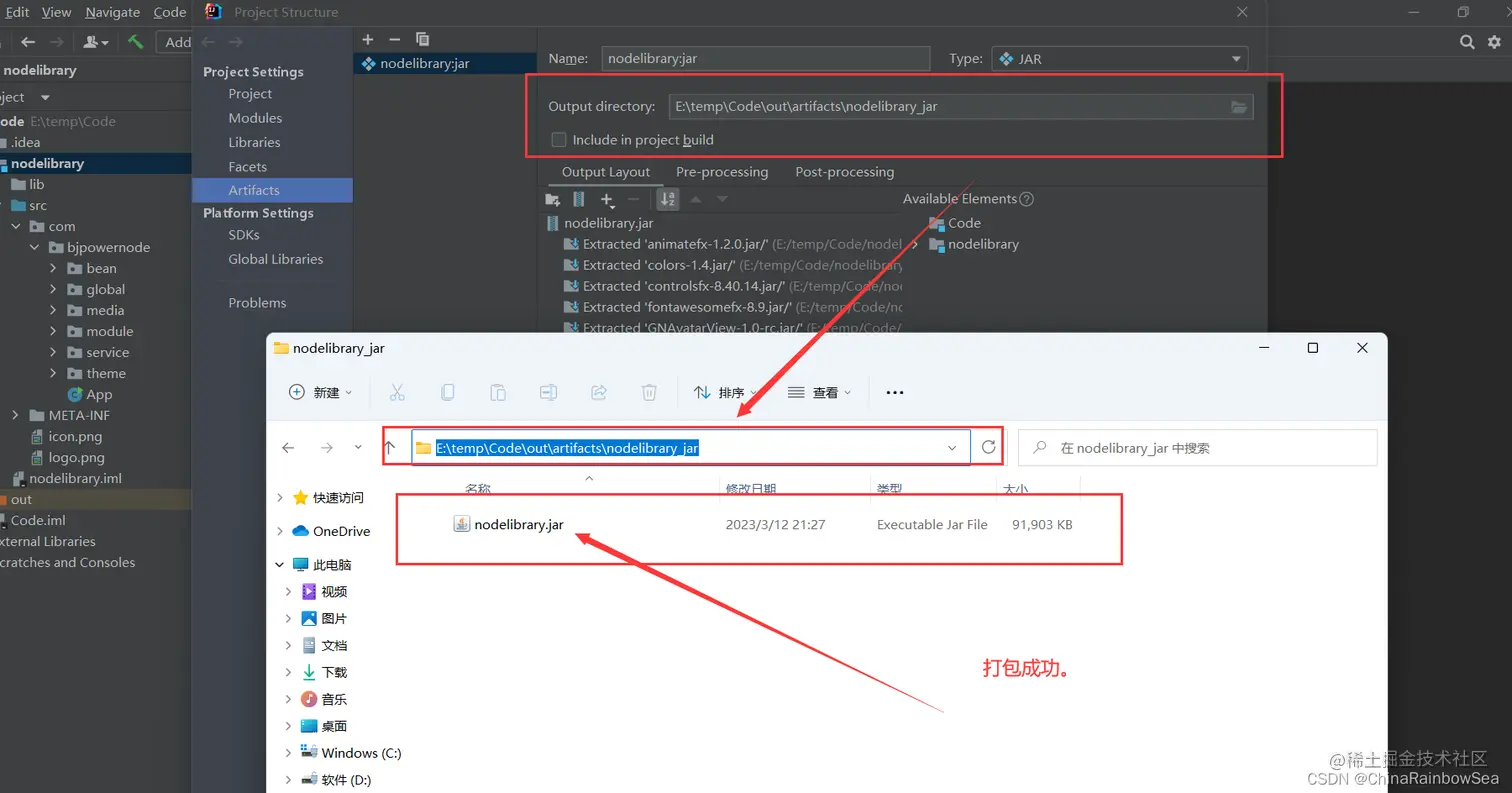Expand the META-INF folder in project tree
The height and width of the screenshot is (793, 1512).
(15, 415)
